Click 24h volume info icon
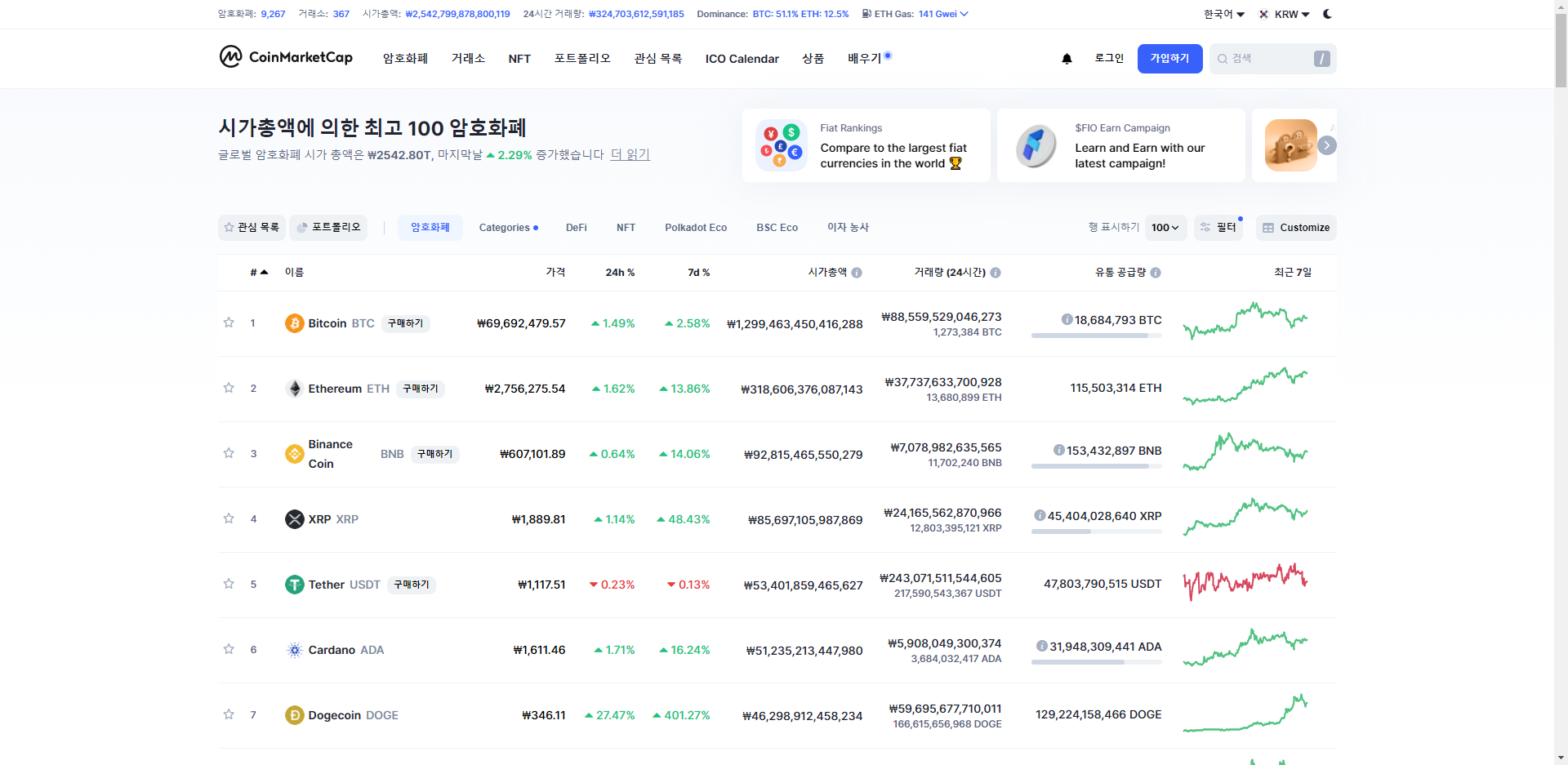This screenshot has width=1568, height=765. [996, 273]
